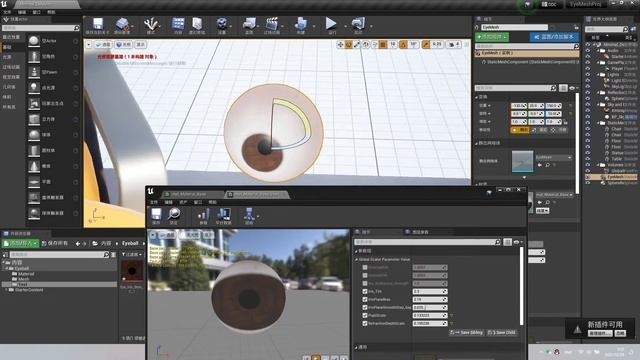Click the search field in World Outliner
640x360 pixels.
coord(606,29)
